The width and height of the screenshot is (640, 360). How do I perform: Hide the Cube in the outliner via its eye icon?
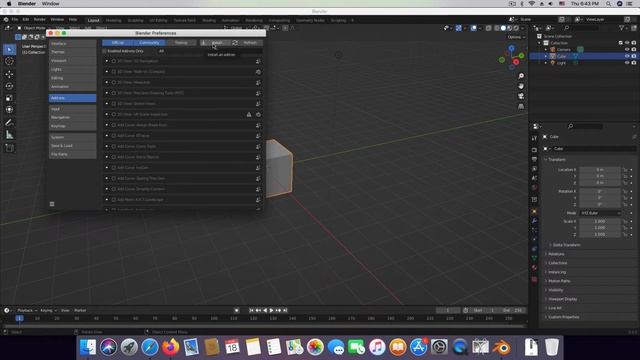pos(627,56)
